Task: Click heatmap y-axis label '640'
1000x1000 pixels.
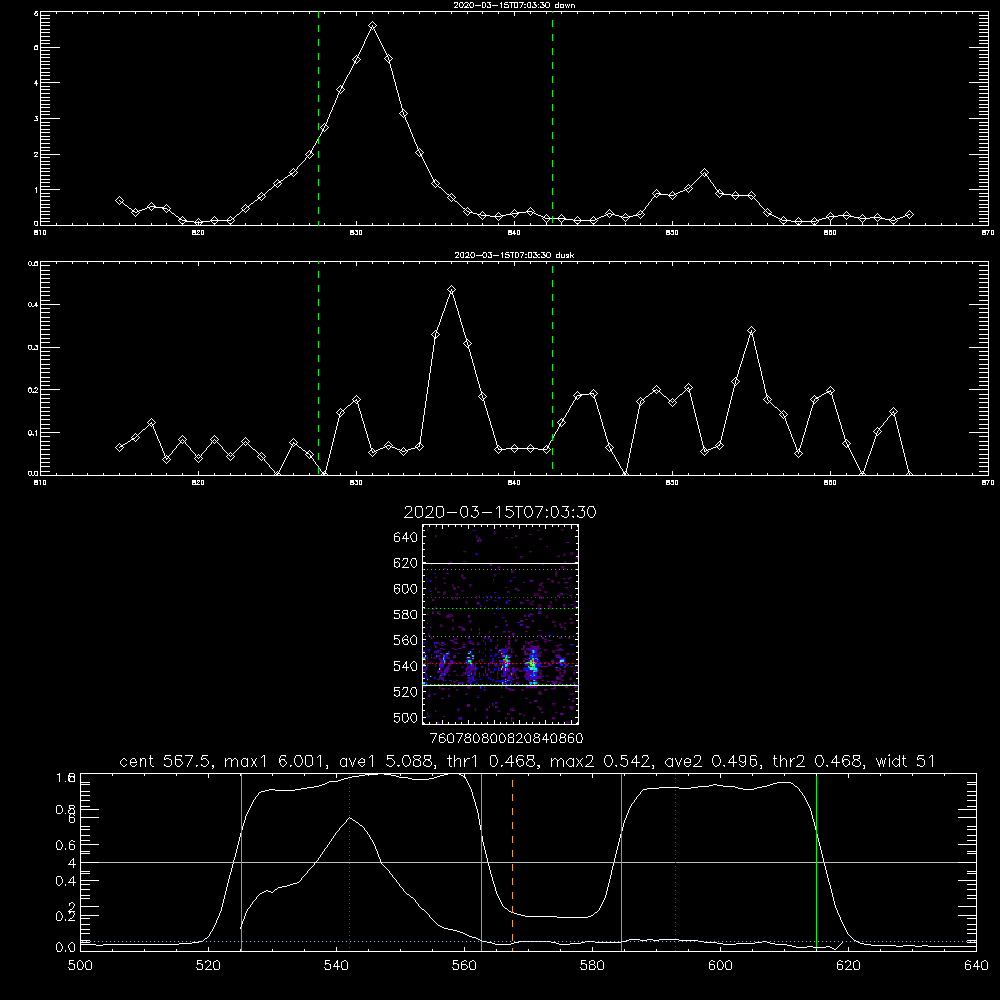Action: tap(405, 538)
